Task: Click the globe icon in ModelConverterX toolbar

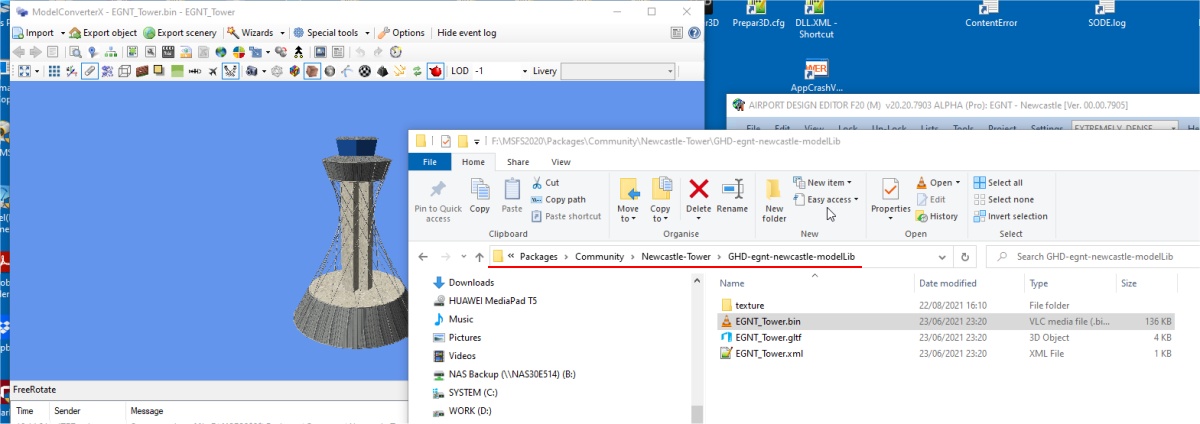Action: [221, 52]
